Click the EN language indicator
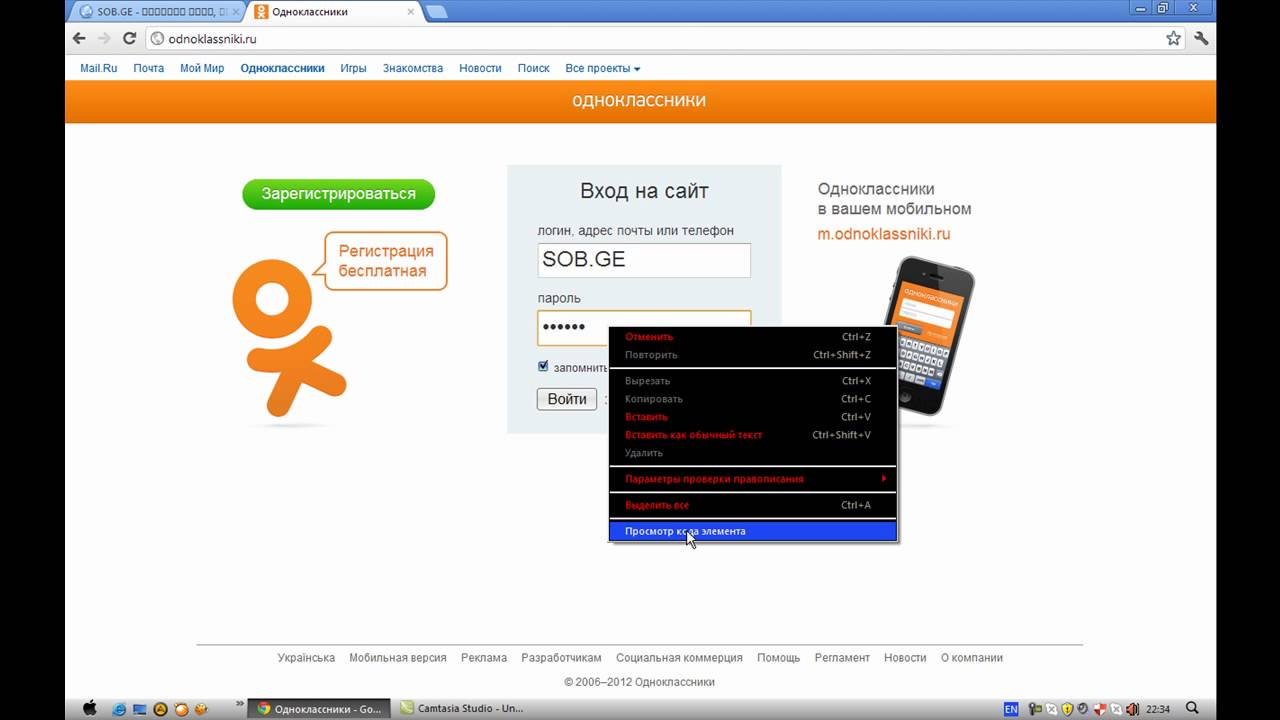 1011,709
